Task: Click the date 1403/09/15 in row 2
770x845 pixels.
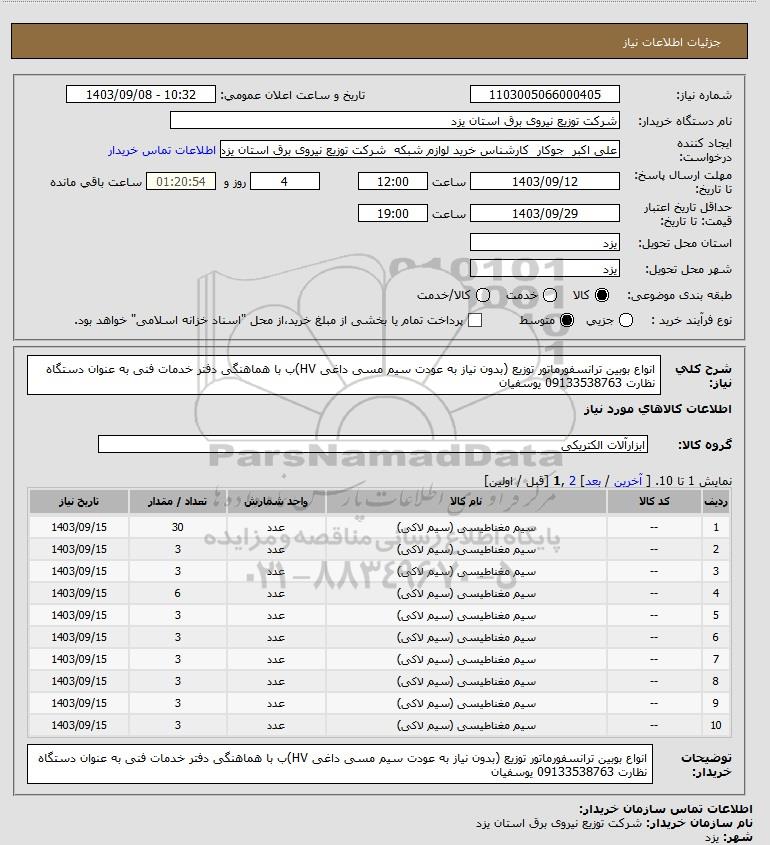Action: [79, 549]
